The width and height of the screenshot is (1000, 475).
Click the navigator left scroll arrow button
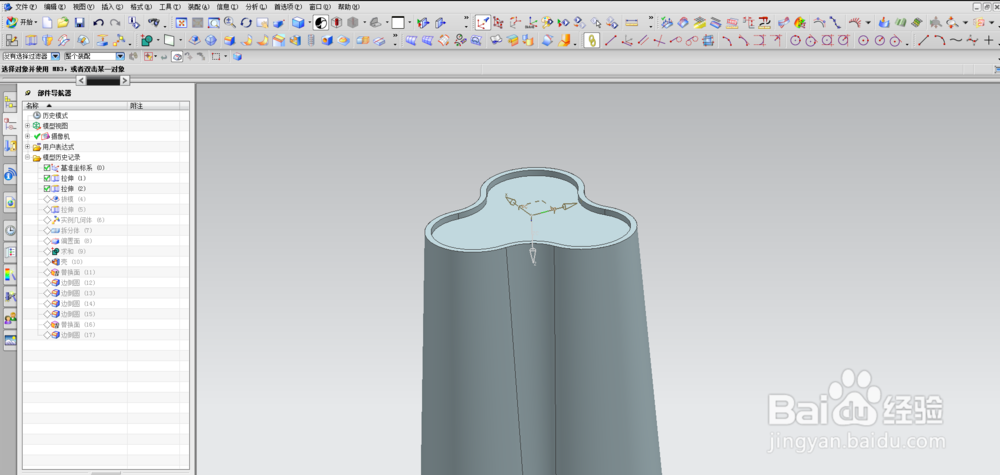[81, 80]
